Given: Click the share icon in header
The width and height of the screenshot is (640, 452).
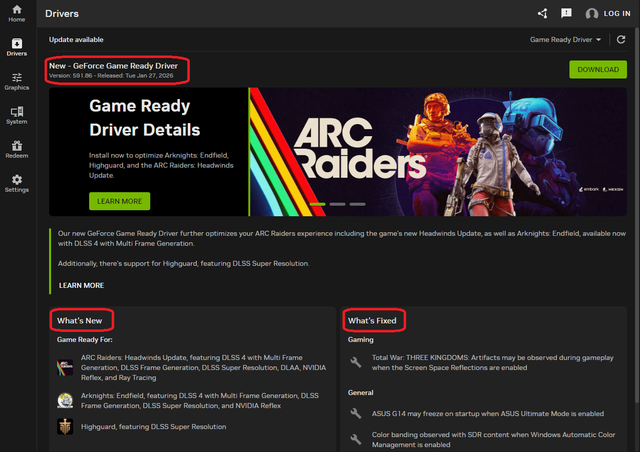Looking at the screenshot, I should [542, 13].
